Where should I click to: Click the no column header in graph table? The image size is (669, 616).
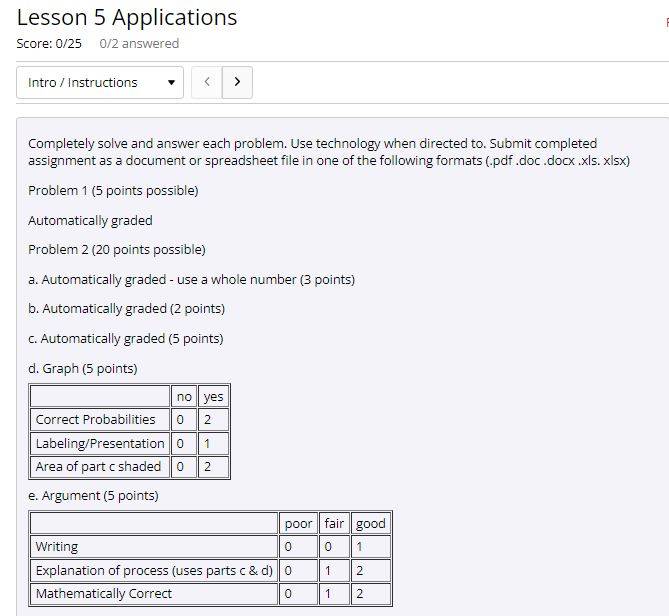[184, 396]
